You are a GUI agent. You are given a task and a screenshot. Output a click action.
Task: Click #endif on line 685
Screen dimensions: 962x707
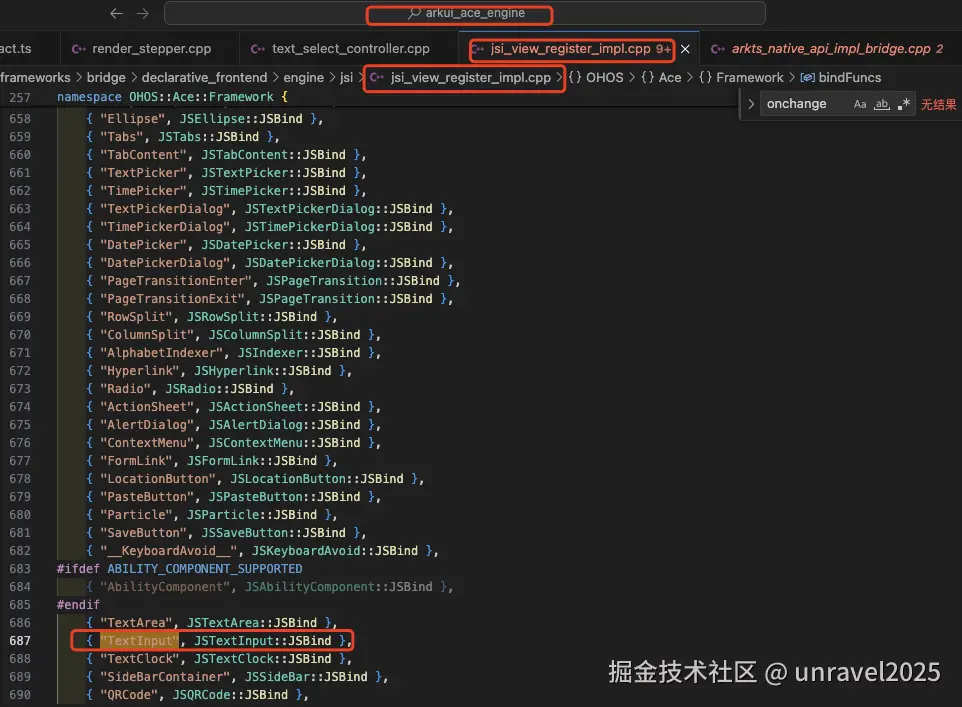78,605
